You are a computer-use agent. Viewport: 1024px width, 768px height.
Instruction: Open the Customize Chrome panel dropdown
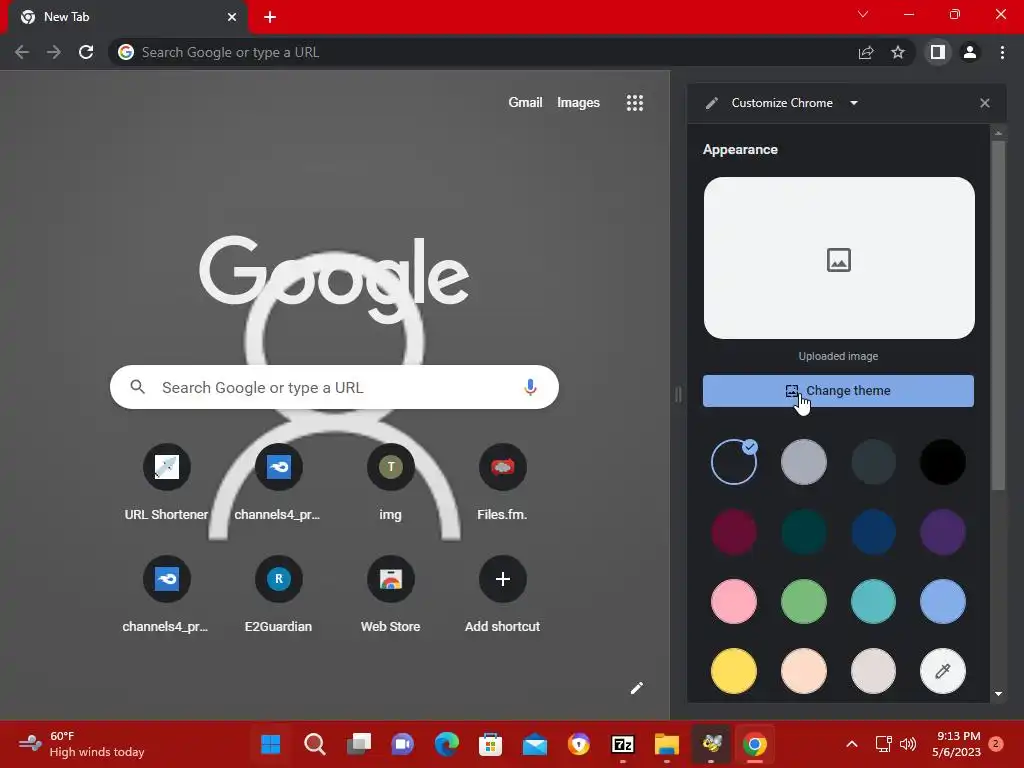(854, 103)
